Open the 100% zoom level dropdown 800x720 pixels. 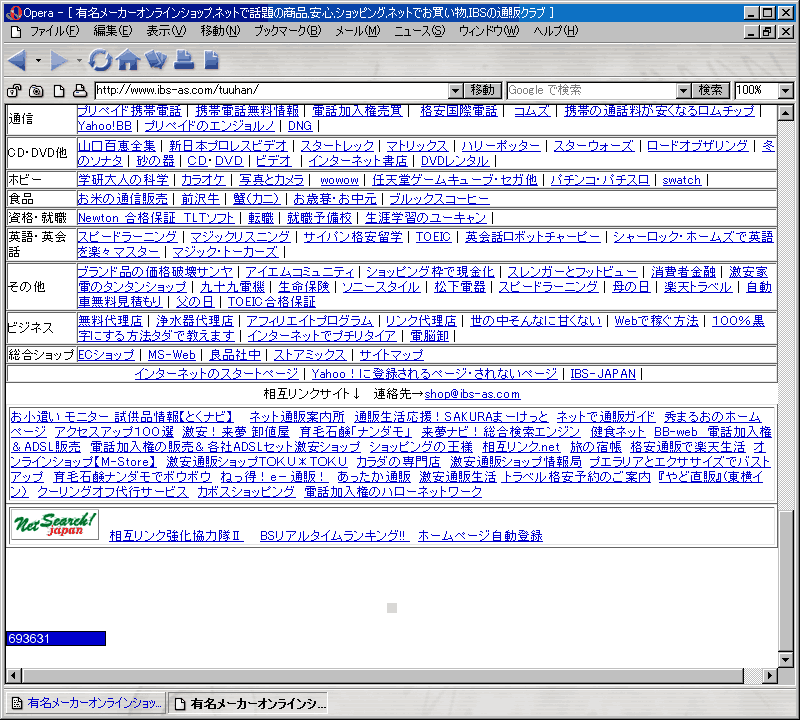[786, 91]
